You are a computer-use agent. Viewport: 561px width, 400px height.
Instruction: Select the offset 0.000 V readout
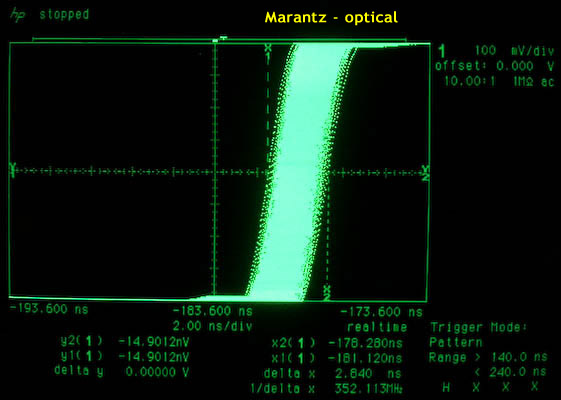point(494,66)
